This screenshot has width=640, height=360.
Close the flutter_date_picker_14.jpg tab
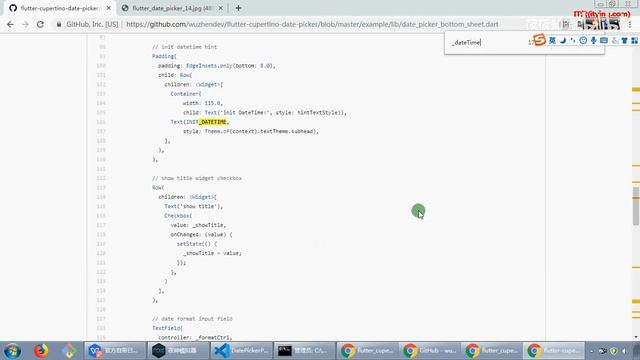(220, 8)
